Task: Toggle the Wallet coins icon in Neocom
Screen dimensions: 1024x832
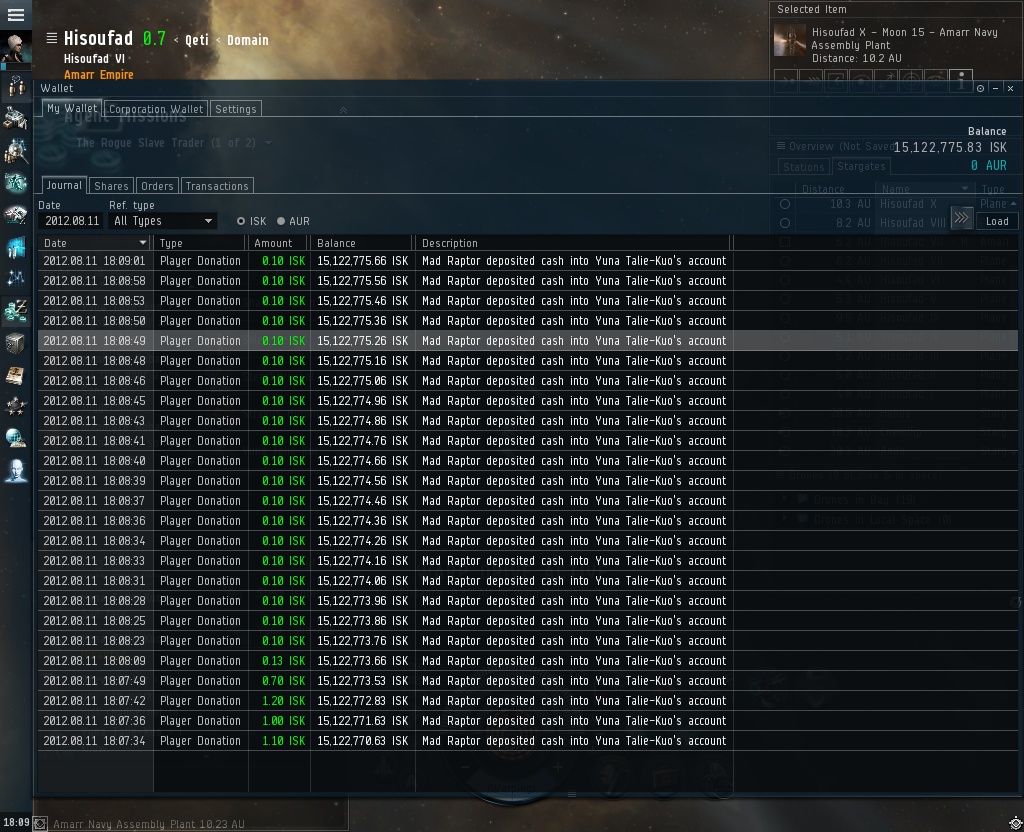Action: (16, 311)
